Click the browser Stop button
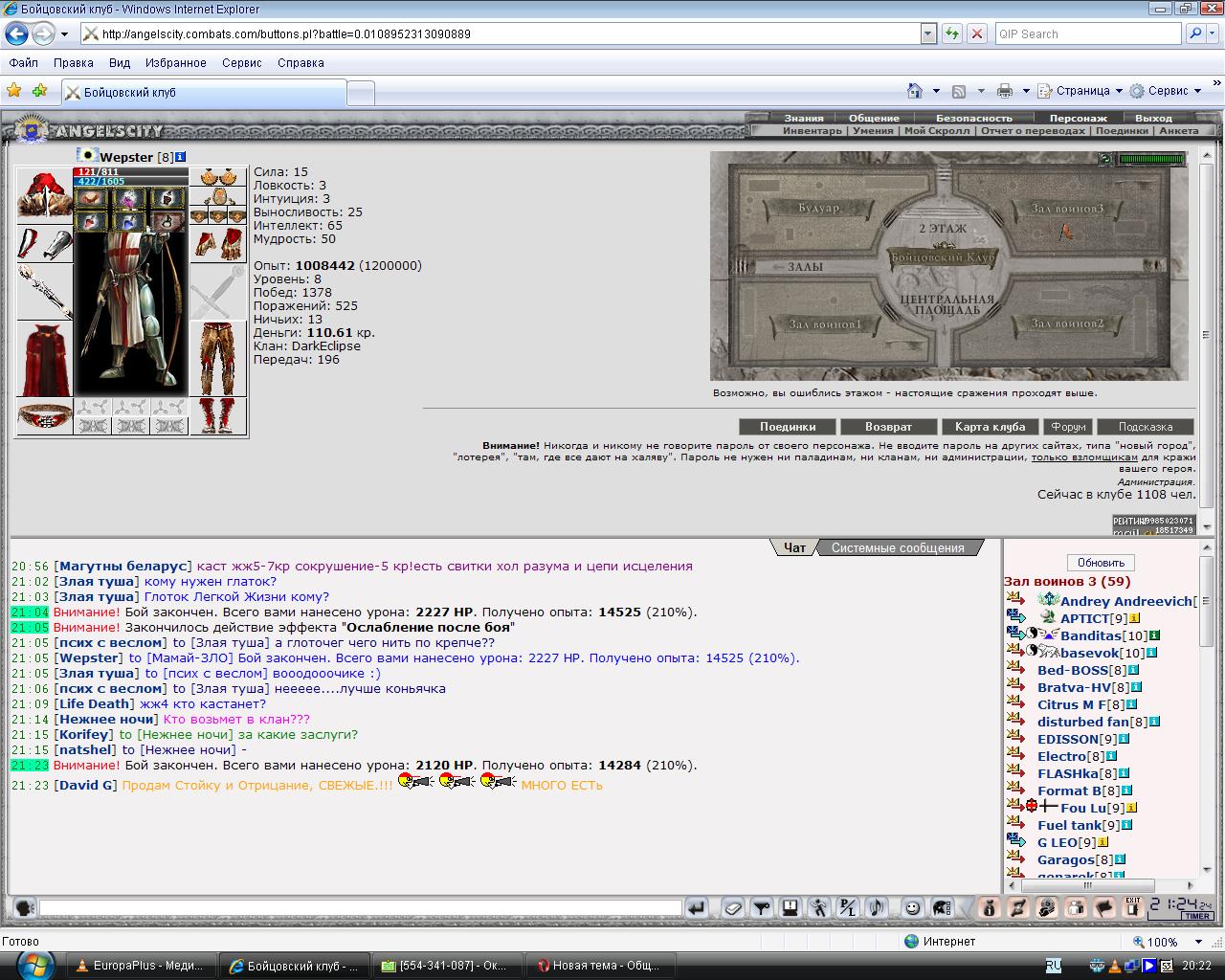This screenshot has width=1225, height=980. point(977,33)
